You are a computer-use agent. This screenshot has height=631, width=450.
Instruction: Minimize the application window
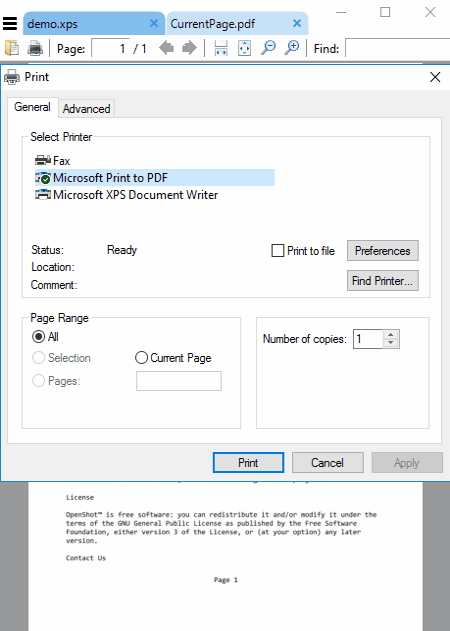[x=341, y=12]
